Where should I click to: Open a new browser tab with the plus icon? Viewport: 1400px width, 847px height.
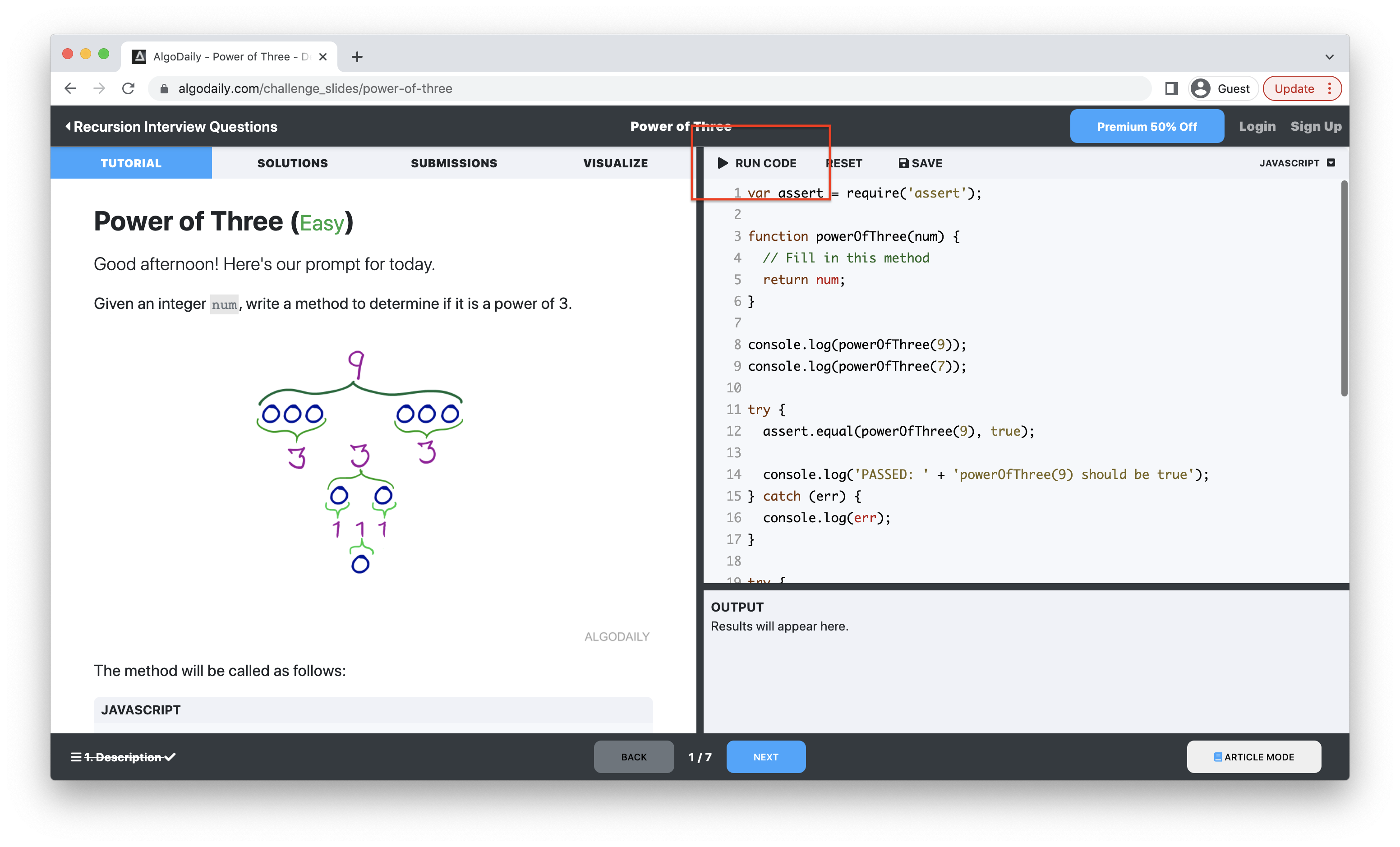[x=357, y=57]
